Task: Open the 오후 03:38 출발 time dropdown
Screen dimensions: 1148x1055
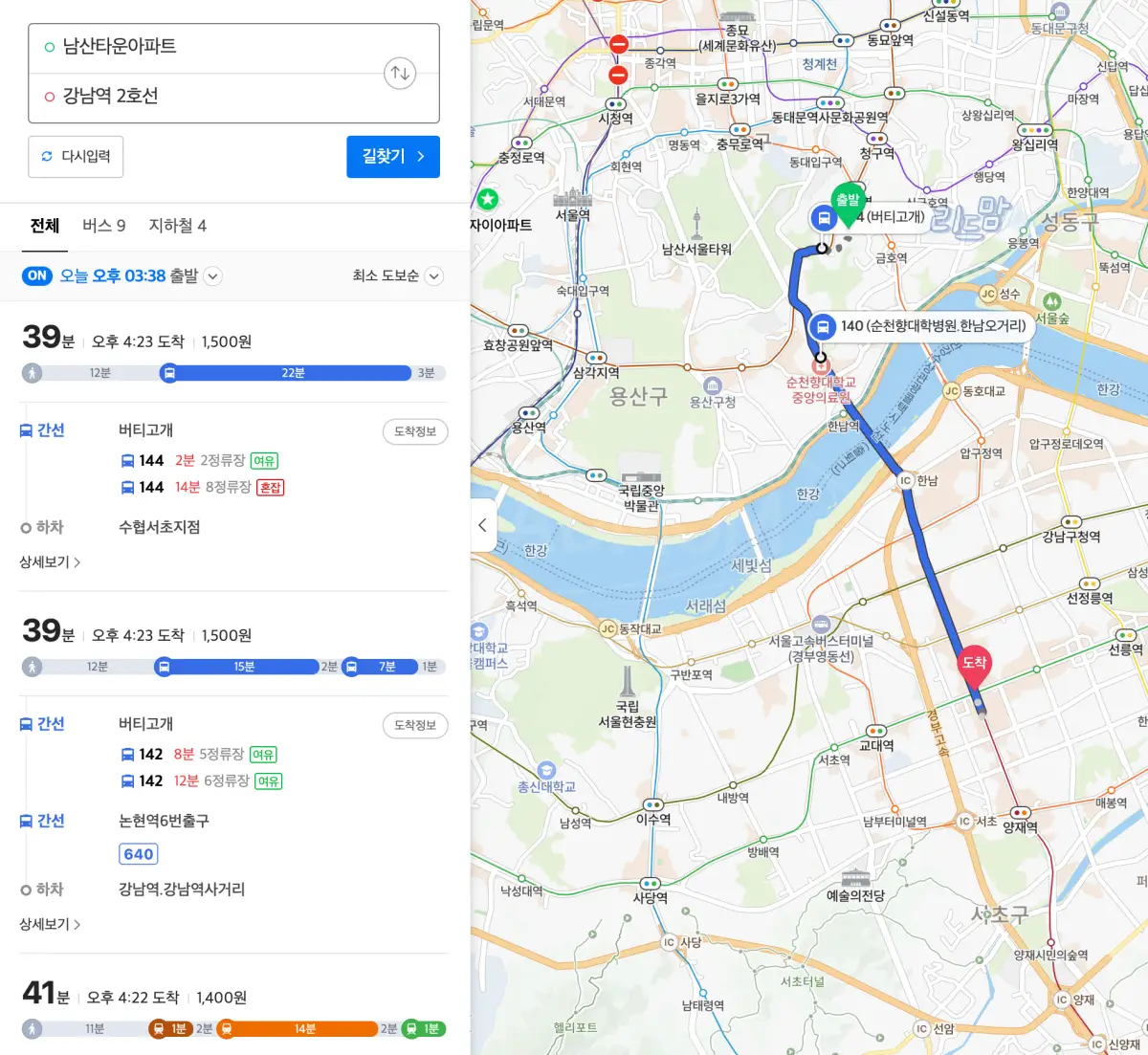Action: click(x=212, y=276)
